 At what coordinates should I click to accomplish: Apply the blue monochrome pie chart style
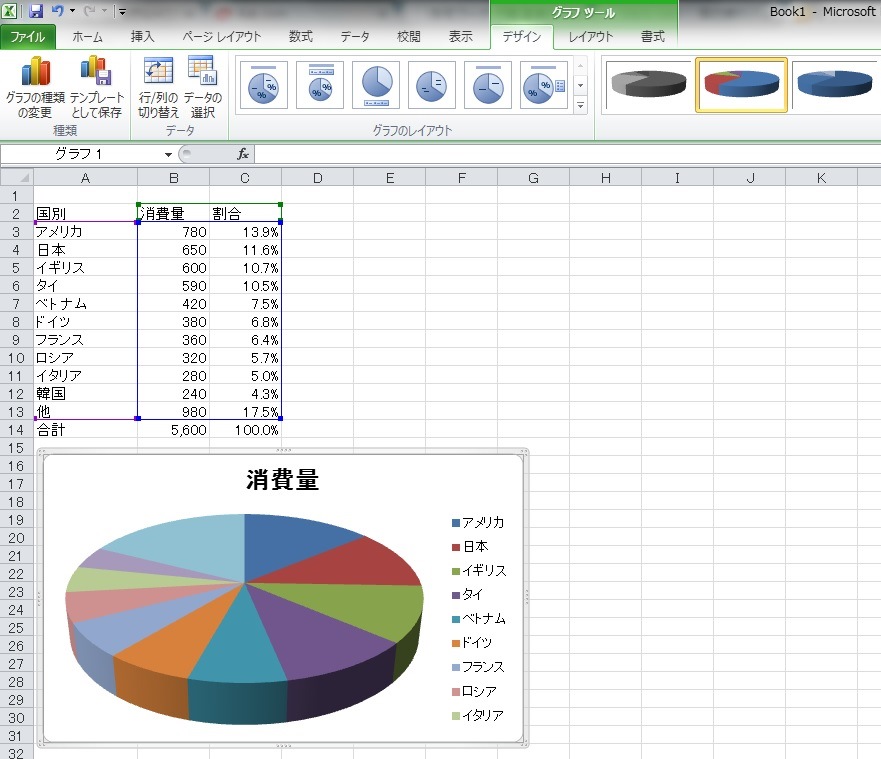[835, 85]
